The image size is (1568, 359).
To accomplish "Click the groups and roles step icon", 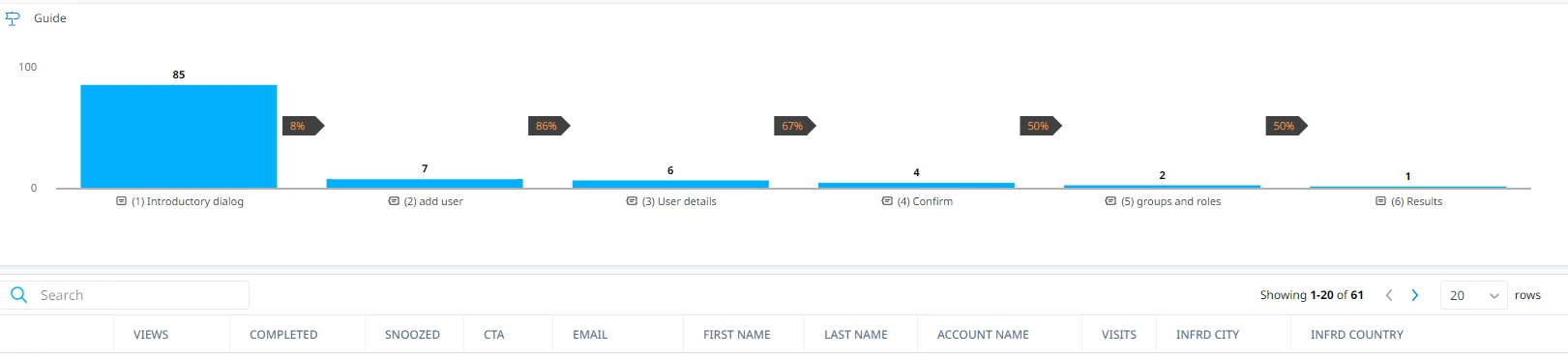I will pyautogui.click(x=1110, y=201).
